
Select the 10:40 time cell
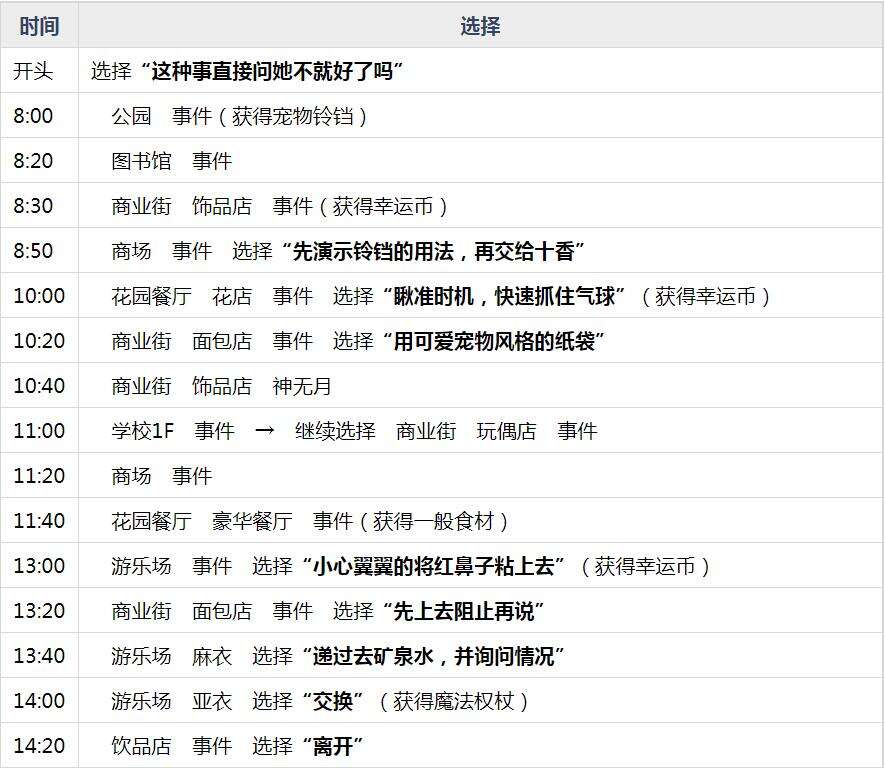39,386
